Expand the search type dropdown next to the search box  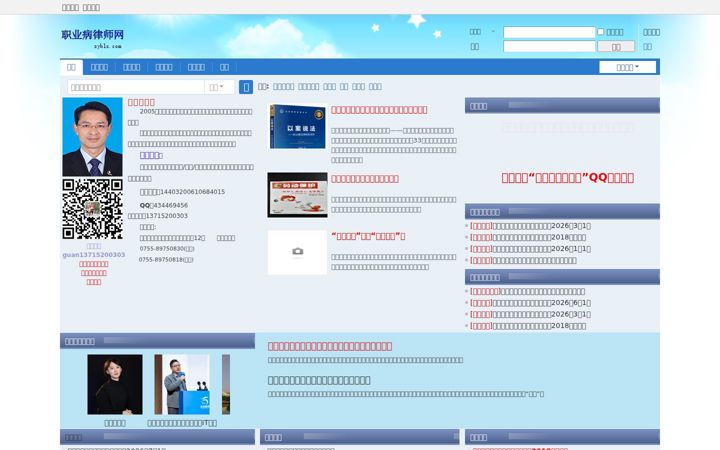pos(219,87)
